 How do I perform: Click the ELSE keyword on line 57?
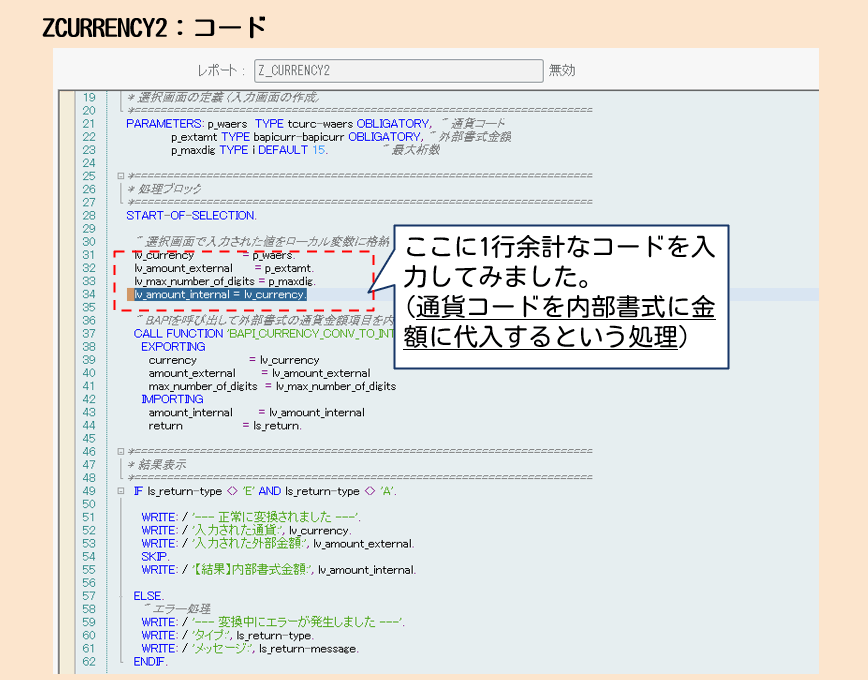point(148,596)
